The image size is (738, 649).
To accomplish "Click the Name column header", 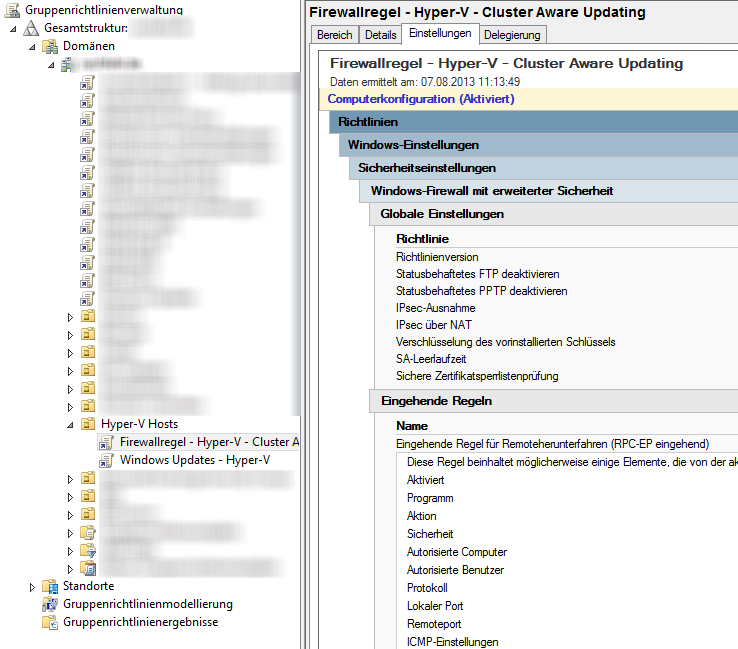I will (412, 425).
